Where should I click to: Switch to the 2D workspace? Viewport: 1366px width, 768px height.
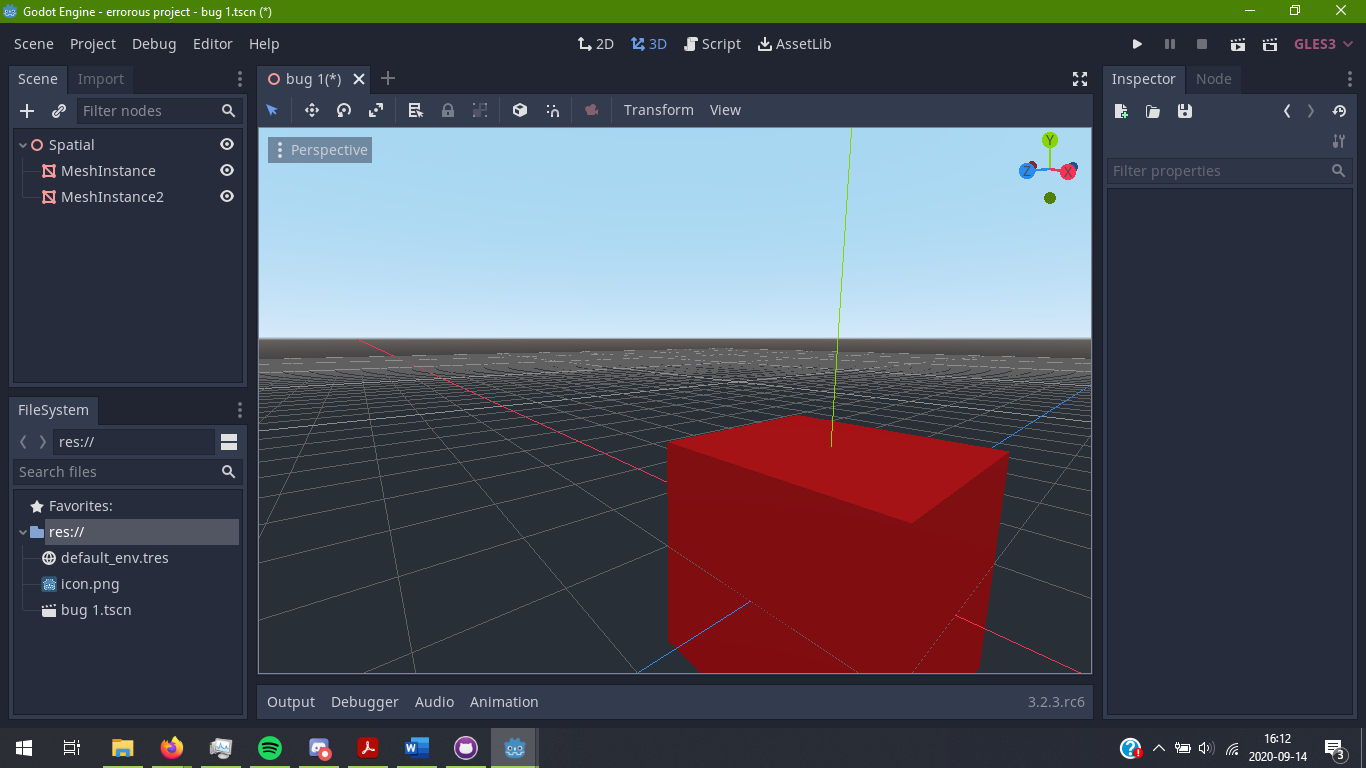coord(596,44)
